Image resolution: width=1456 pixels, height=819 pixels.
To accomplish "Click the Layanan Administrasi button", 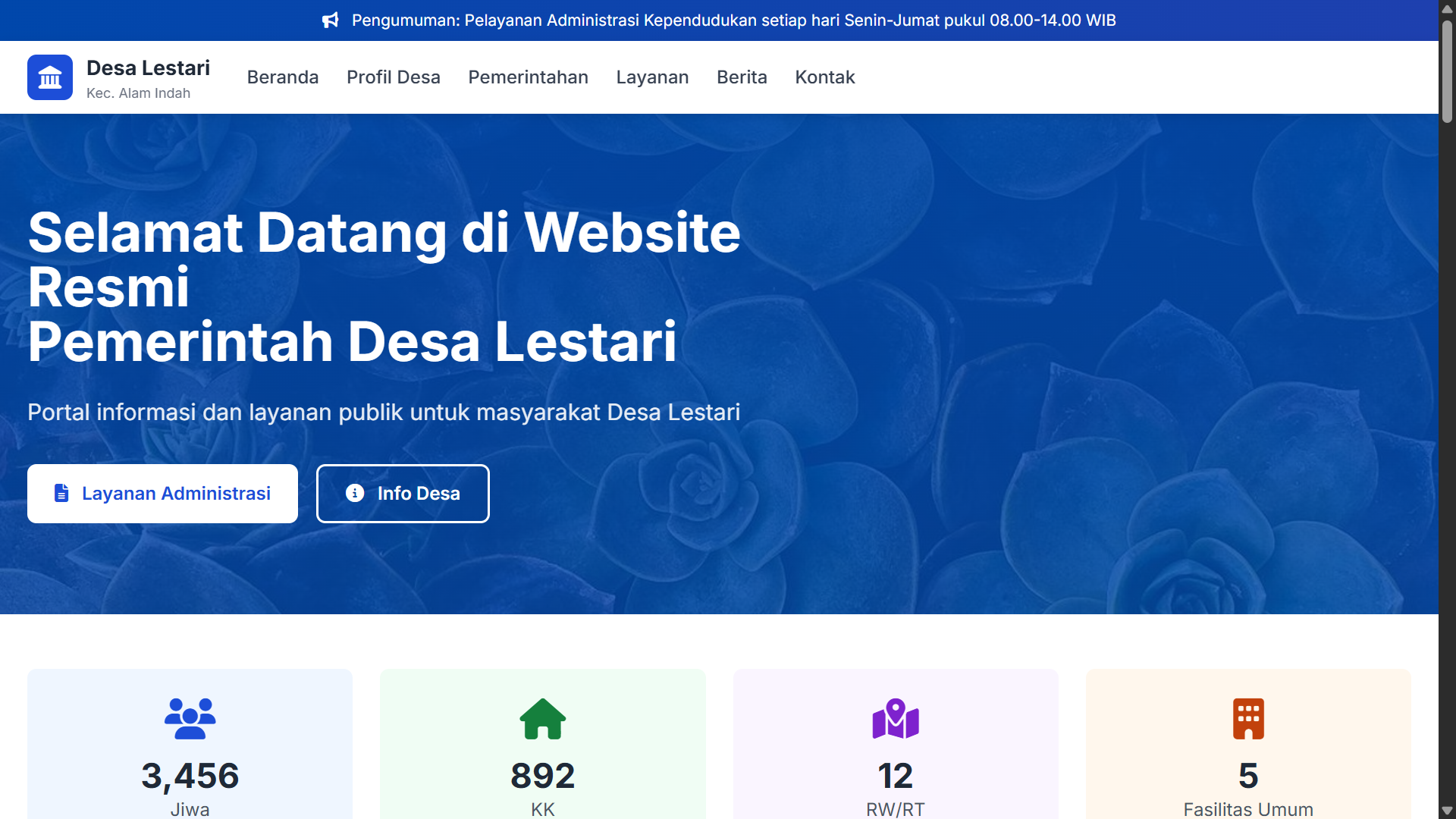I will (x=162, y=493).
